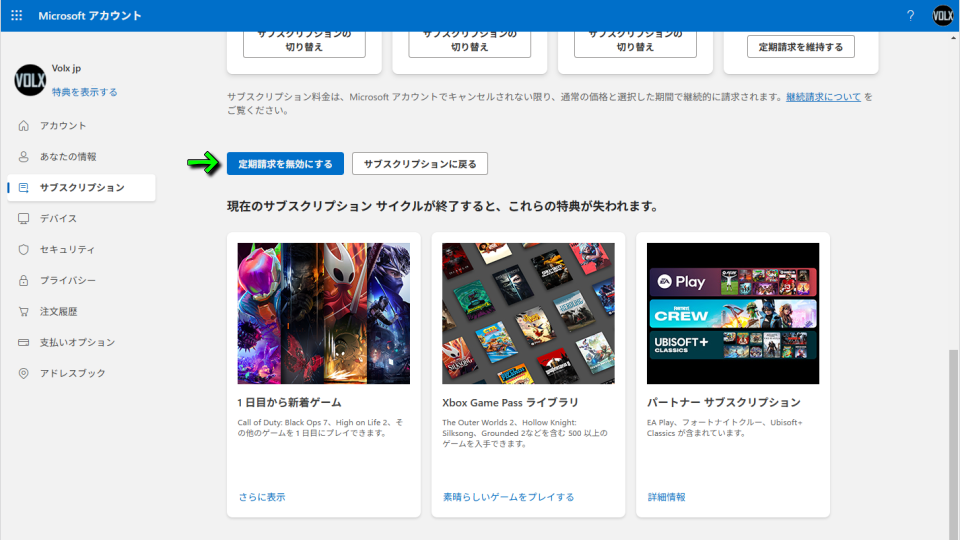
Task: Click the person icon for あなたの情報
Action: [x=24, y=157]
